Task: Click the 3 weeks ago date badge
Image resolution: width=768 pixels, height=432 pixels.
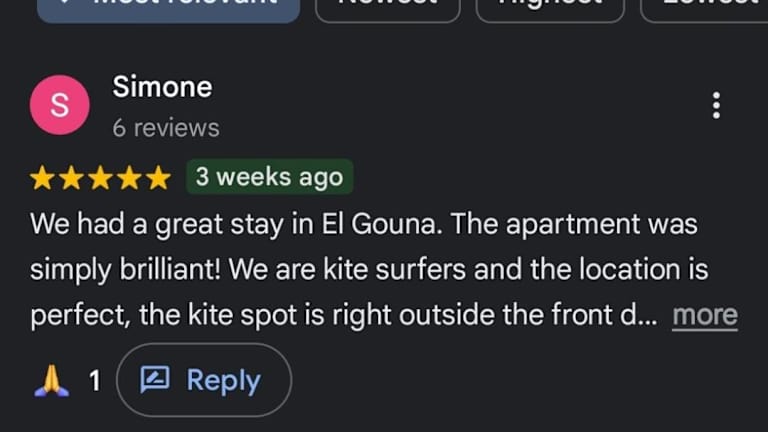Action: pyautogui.click(x=269, y=178)
